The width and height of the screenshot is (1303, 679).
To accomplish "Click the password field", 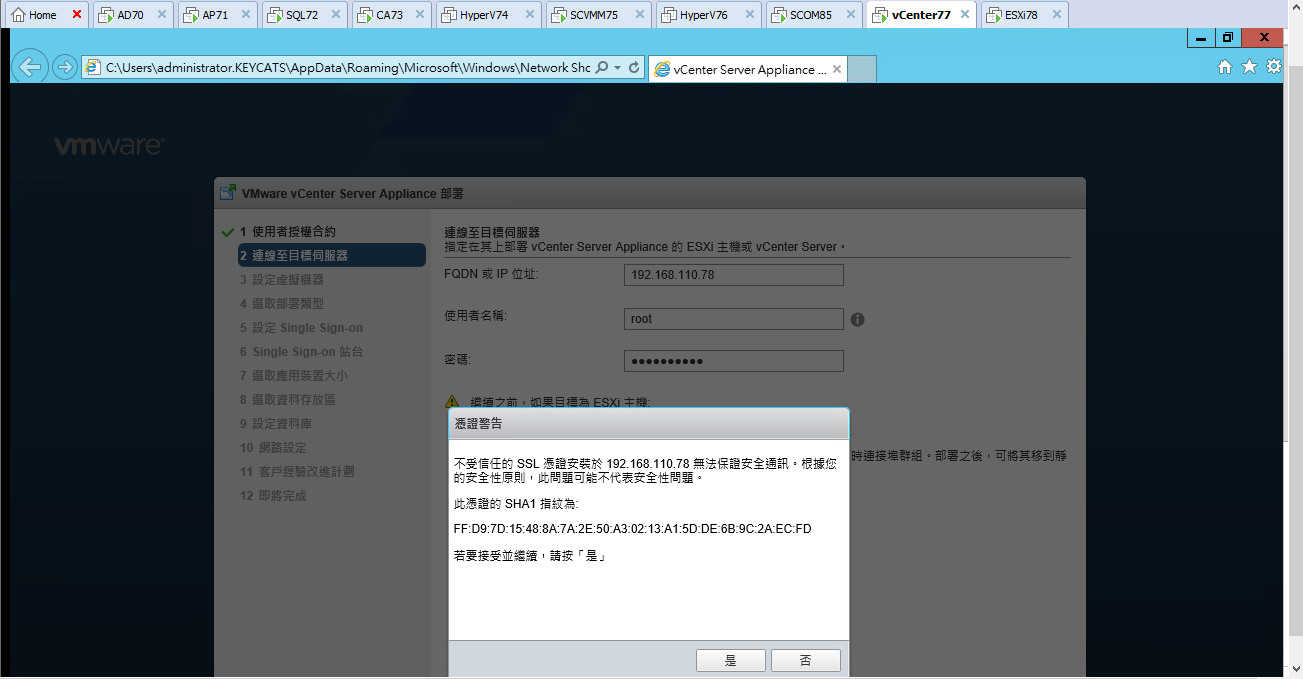I will [x=733, y=361].
